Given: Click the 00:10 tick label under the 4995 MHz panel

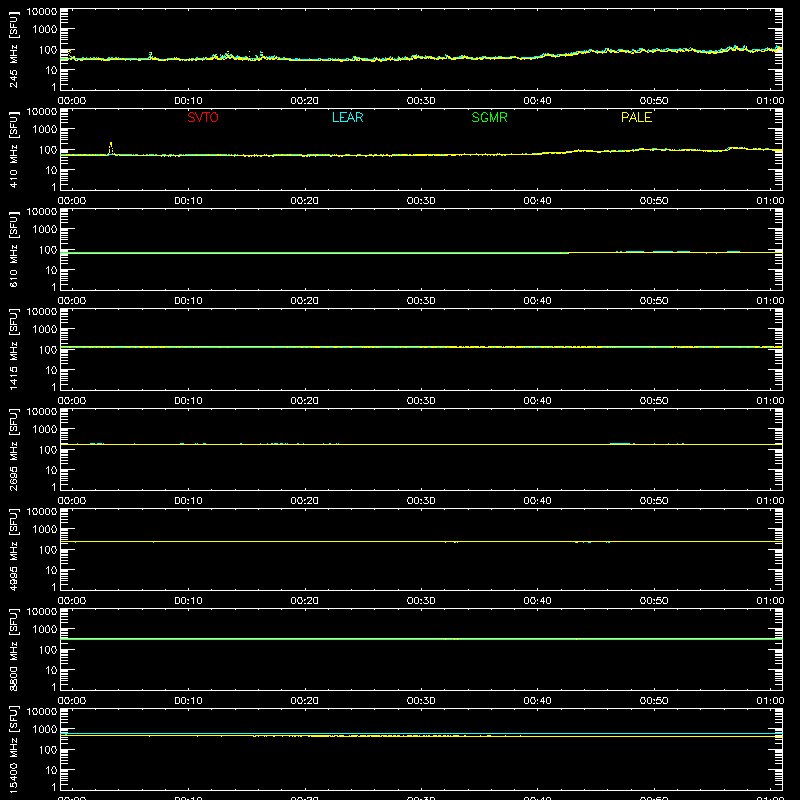Looking at the screenshot, I should click(x=188, y=601).
